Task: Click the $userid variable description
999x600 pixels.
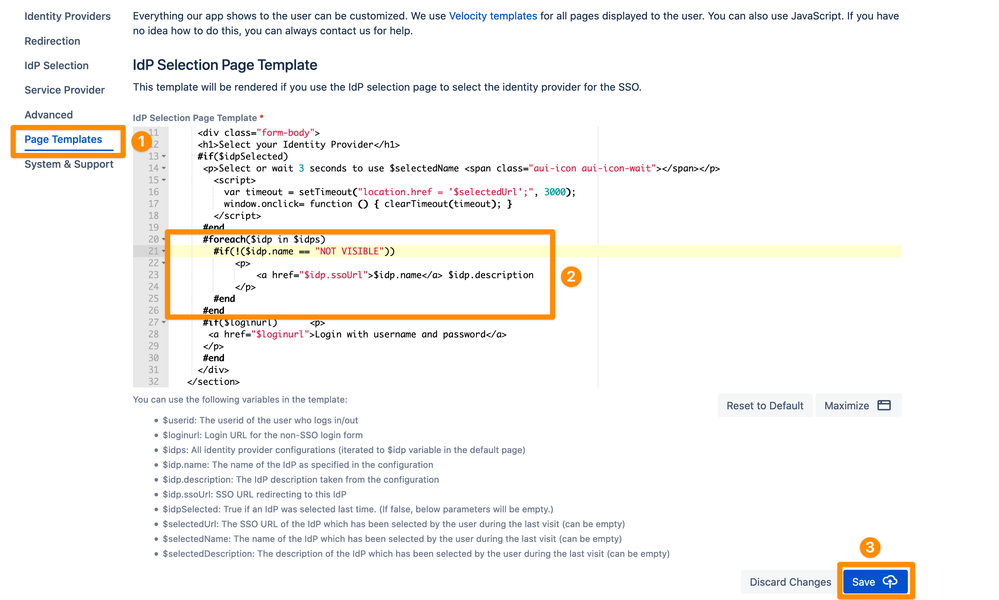Action: 260,420
